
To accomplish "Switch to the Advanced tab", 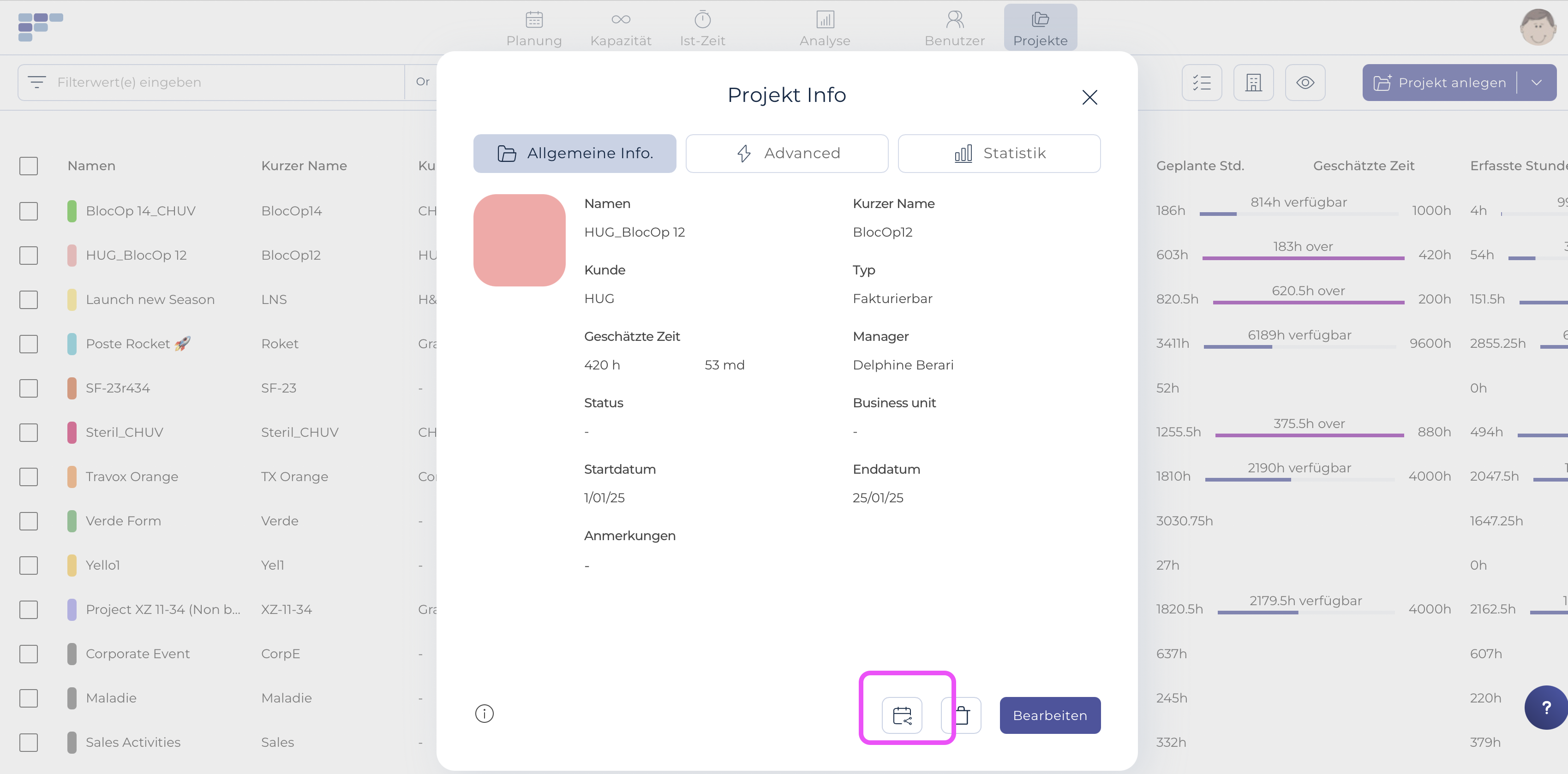I will coord(786,153).
